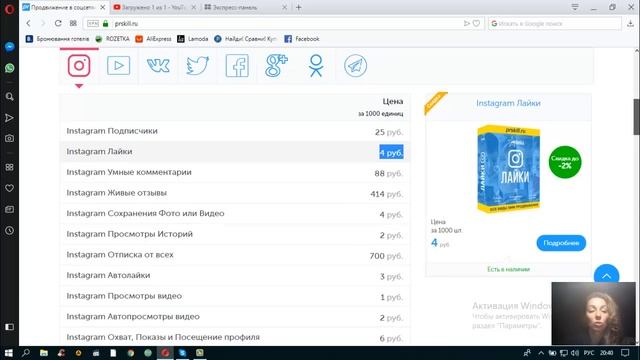The height and width of the screenshot is (360, 640).
Task: Open the notification center icon
Action: click(x=625, y=353)
